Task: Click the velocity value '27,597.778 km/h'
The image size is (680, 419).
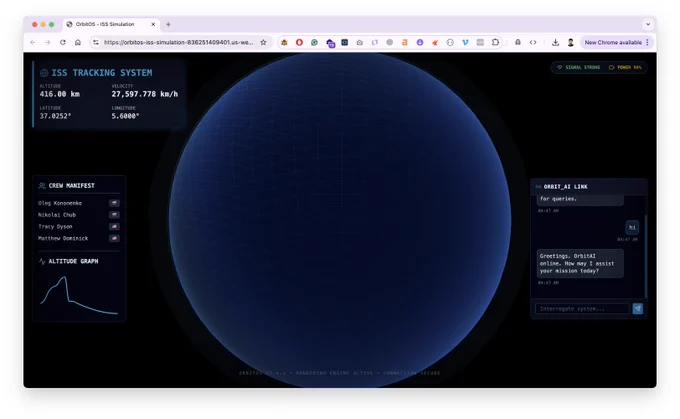Action: 145,94
